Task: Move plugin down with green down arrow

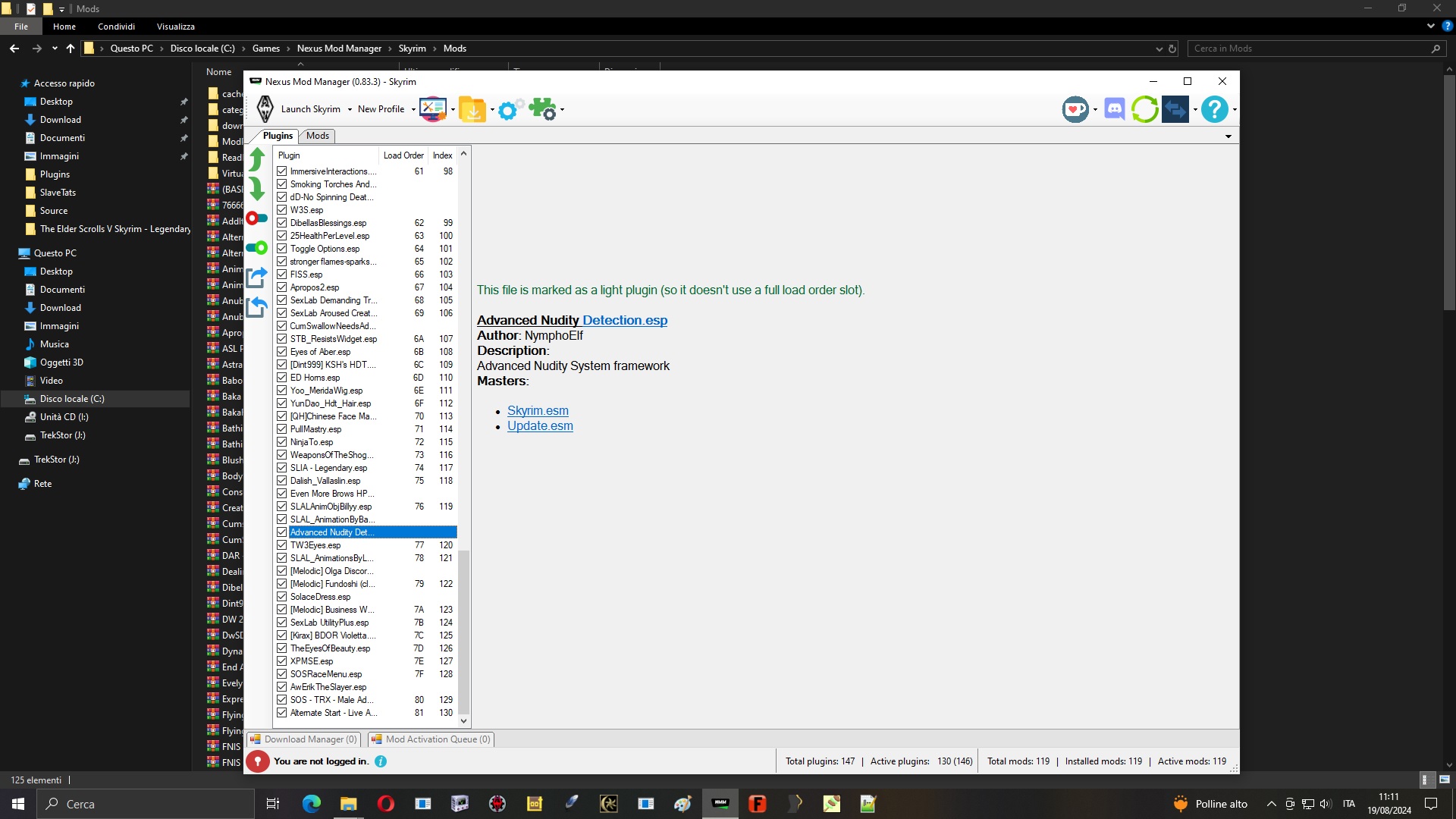Action: pyautogui.click(x=257, y=189)
